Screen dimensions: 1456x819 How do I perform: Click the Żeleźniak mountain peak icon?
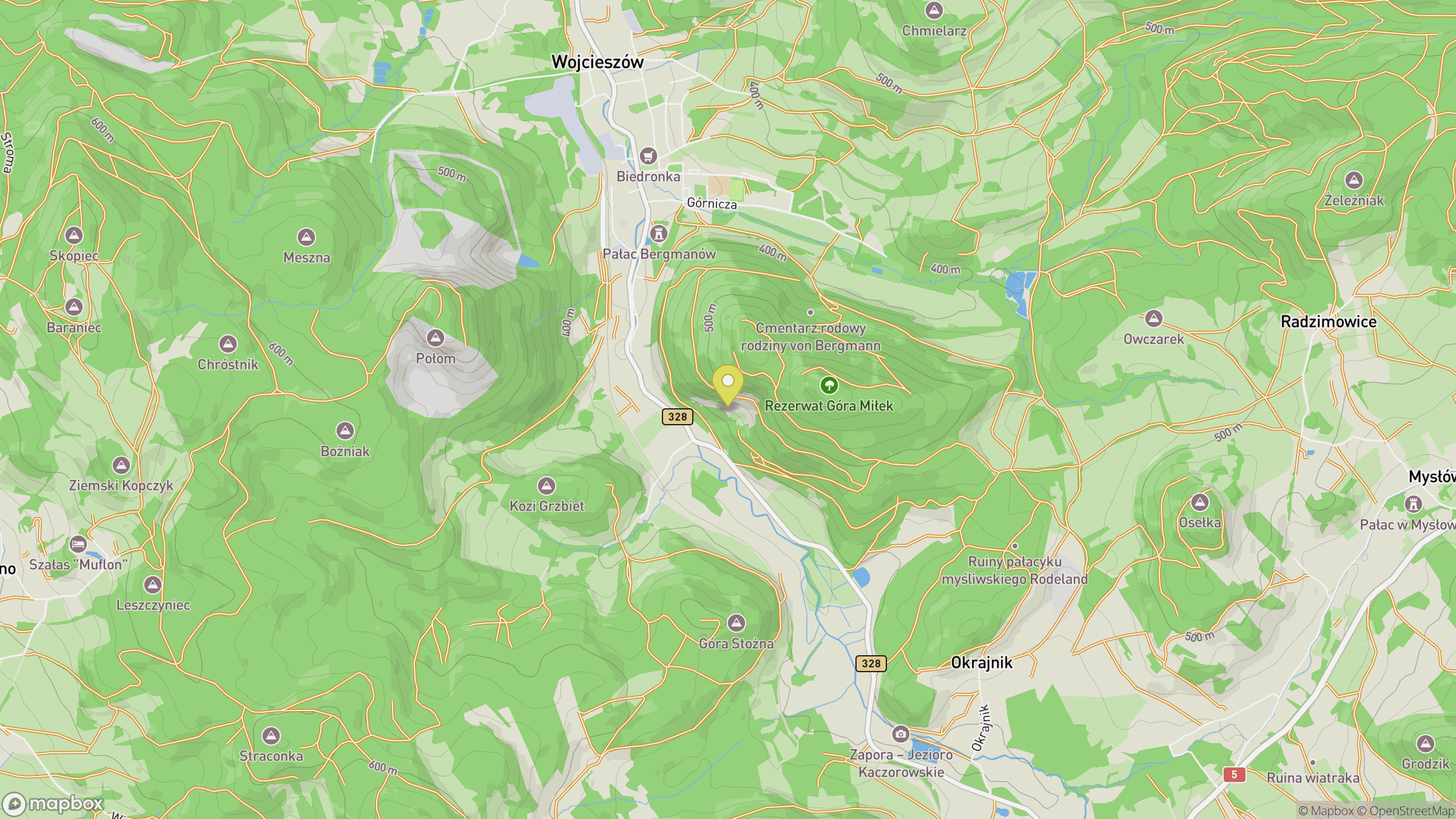(x=1354, y=180)
